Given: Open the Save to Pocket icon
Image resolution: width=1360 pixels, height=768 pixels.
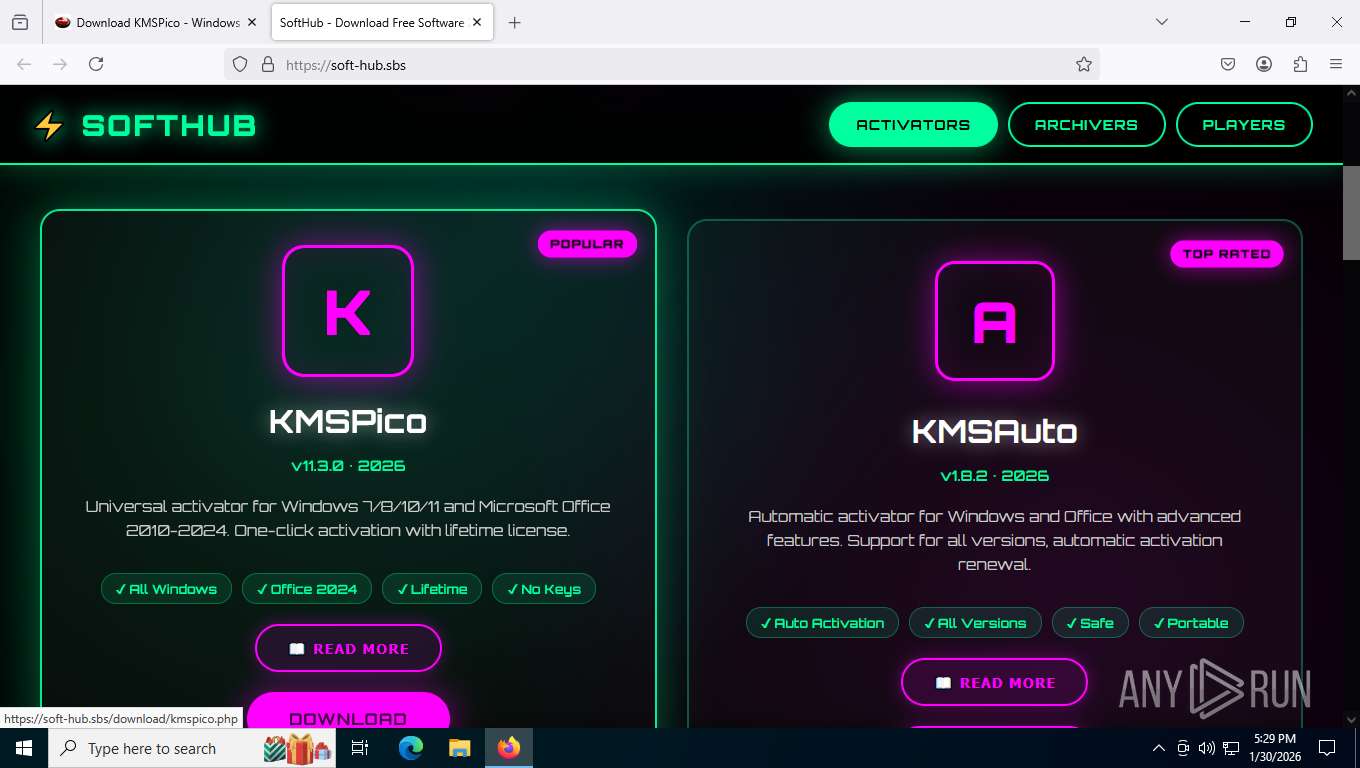Looking at the screenshot, I should (1228, 64).
